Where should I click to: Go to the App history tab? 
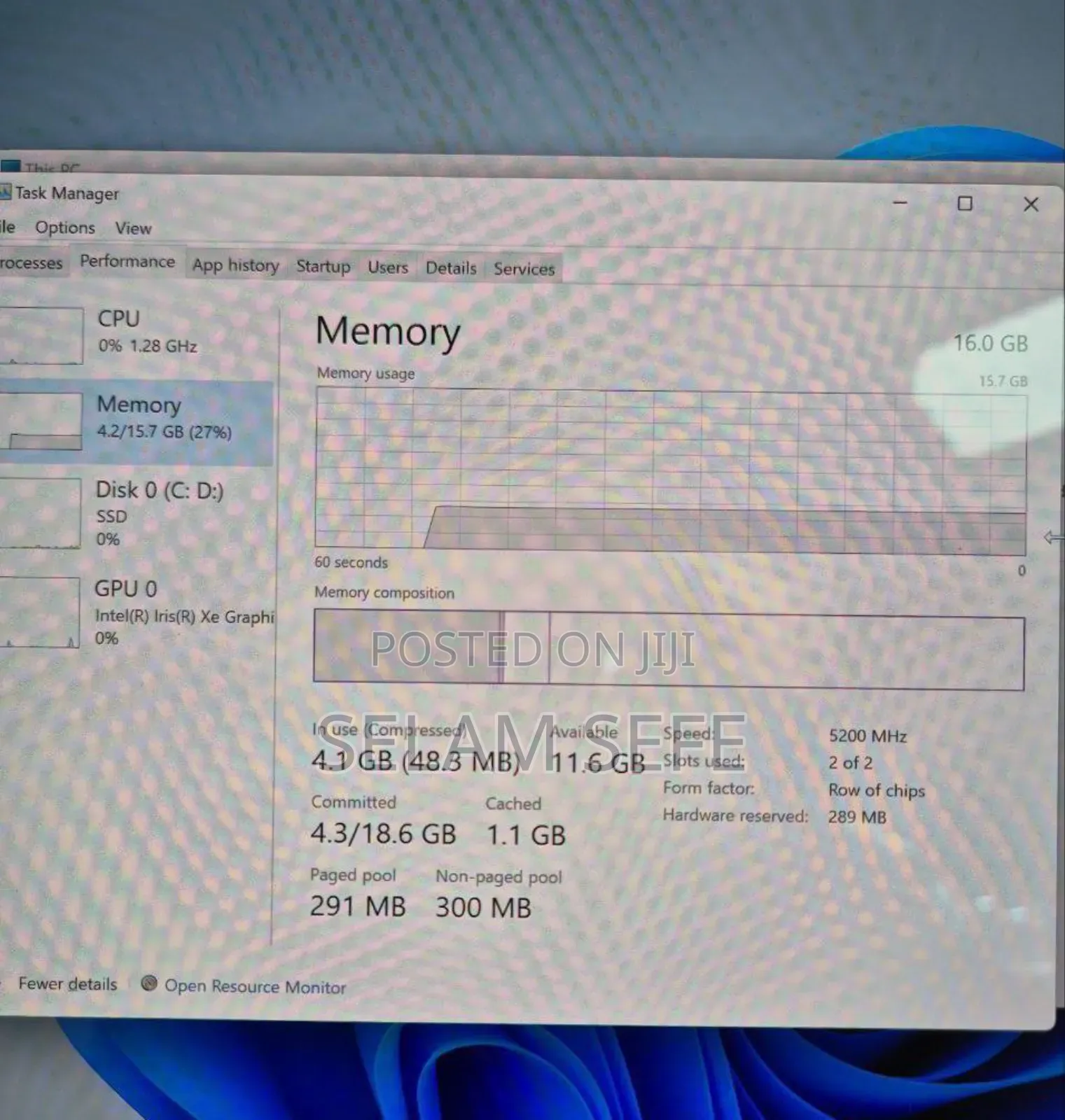click(x=236, y=265)
